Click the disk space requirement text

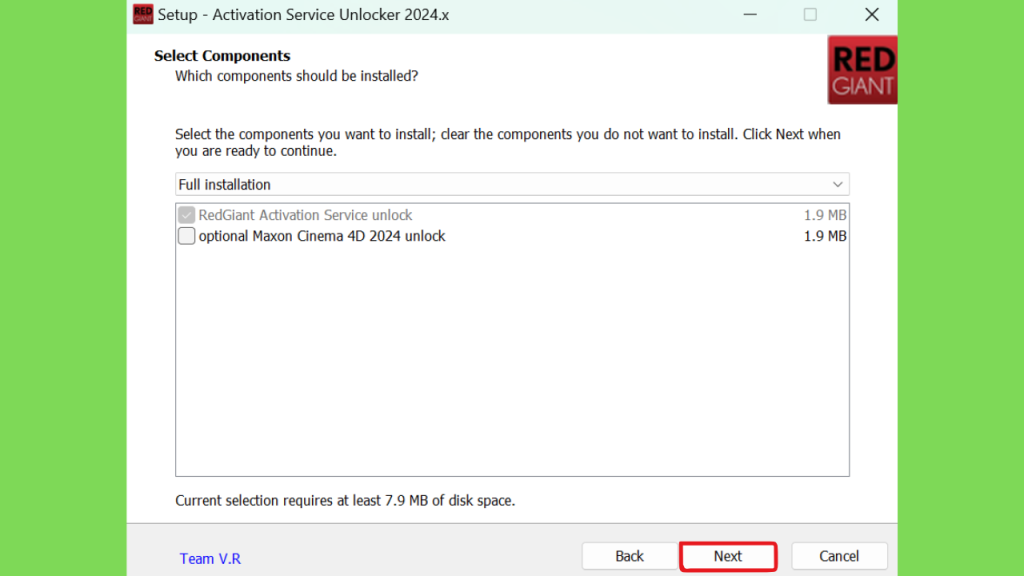tap(345, 500)
